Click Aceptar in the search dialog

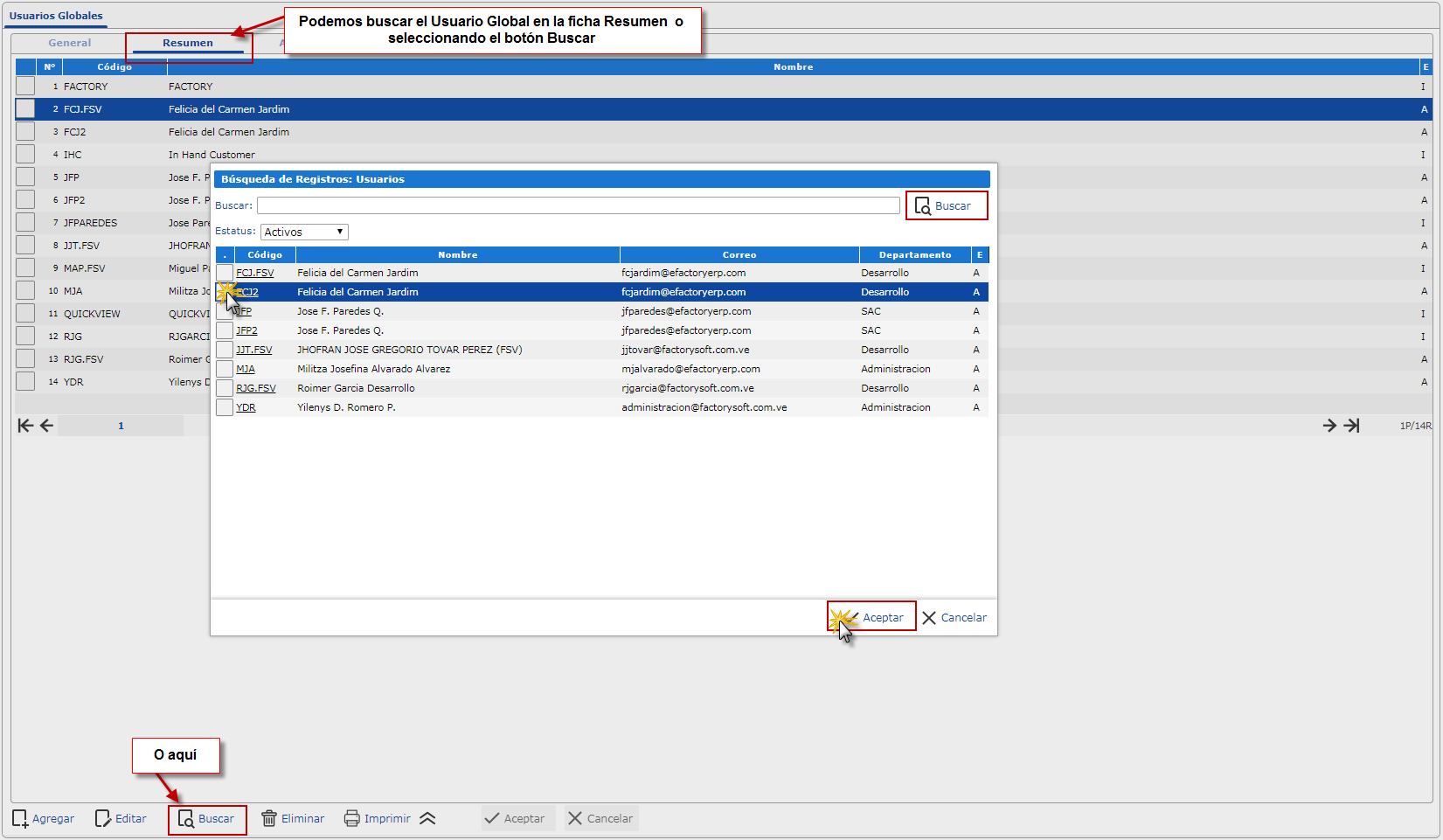click(874, 617)
